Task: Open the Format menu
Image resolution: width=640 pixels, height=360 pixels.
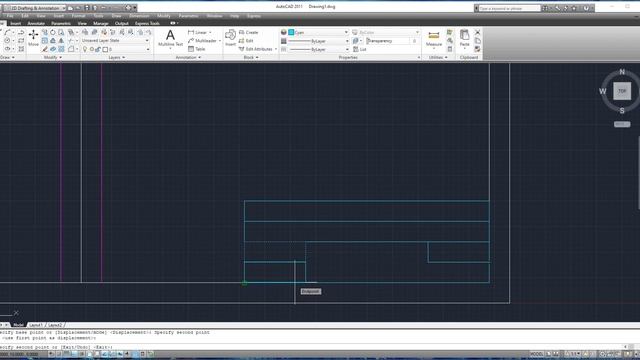Action: [x=78, y=16]
